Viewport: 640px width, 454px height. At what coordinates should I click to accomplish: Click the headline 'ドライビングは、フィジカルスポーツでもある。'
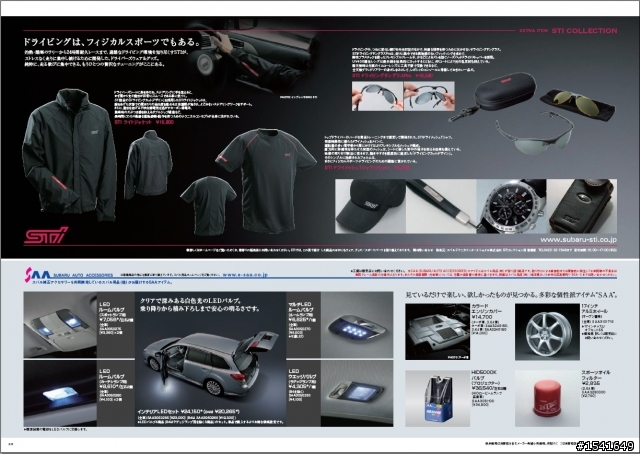click(113, 42)
